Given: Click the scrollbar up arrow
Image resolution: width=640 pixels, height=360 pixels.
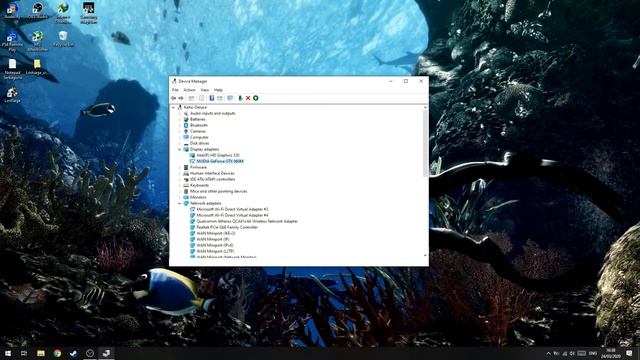Looking at the screenshot, I should pyautogui.click(x=425, y=107).
